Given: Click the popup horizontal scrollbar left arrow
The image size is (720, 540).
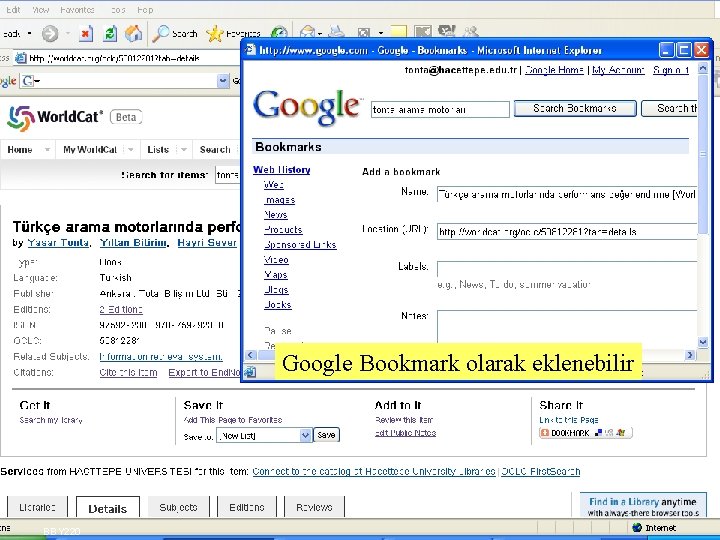Looking at the screenshot, I should [x=250, y=355].
